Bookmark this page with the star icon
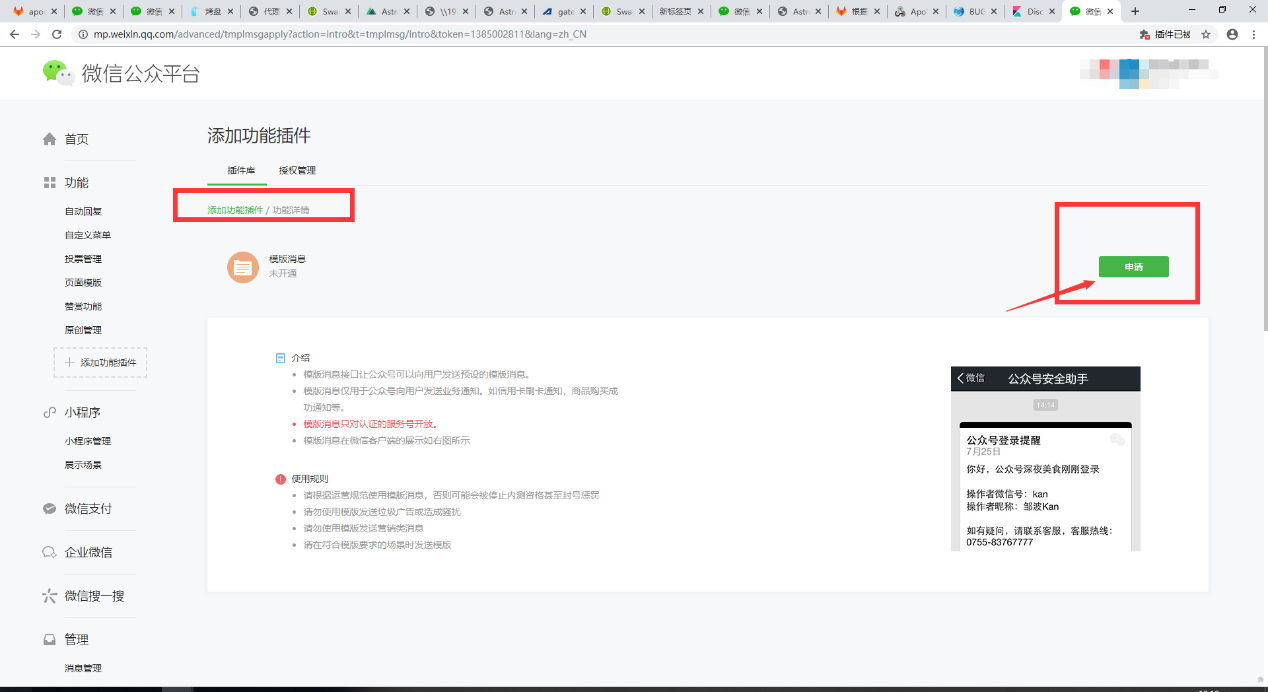Image resolution: width=1268 pixels, height=692 pixels. 1206,34
